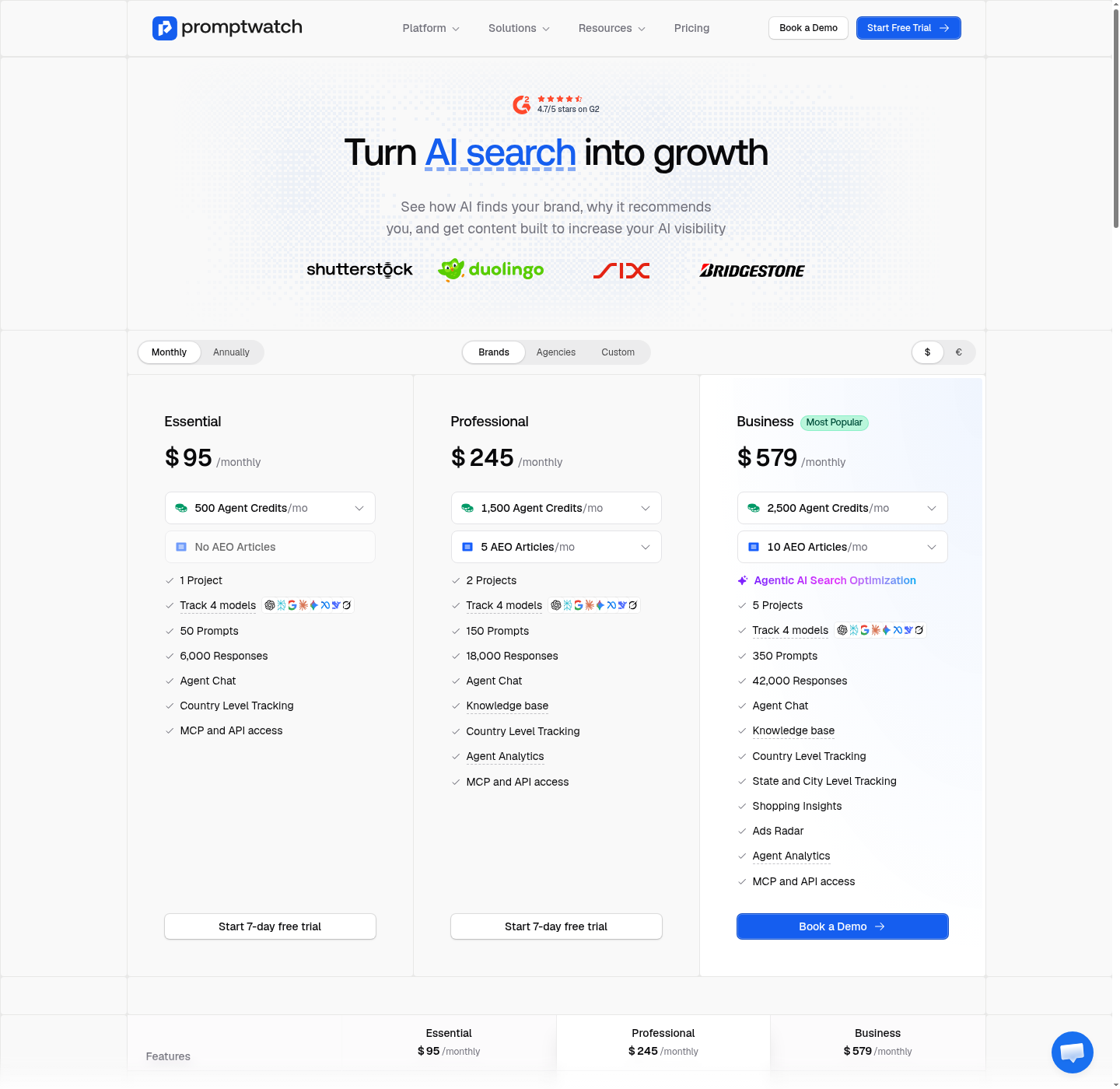Click arrow icon in Start Free Trial
Image resolution: width=1120 pixels, height=1089 pixels.
(x=944, y=28)
